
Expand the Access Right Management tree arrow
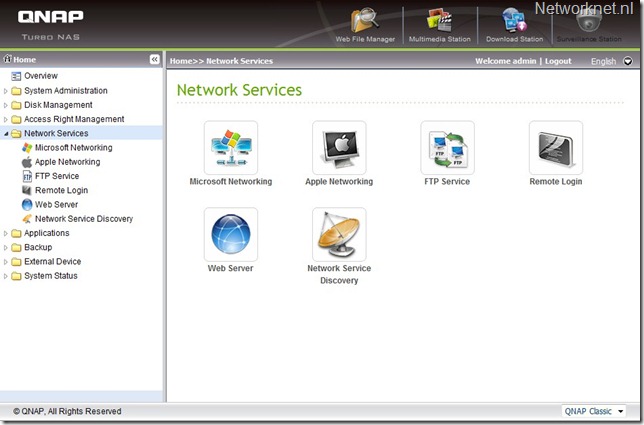[5, 119]
